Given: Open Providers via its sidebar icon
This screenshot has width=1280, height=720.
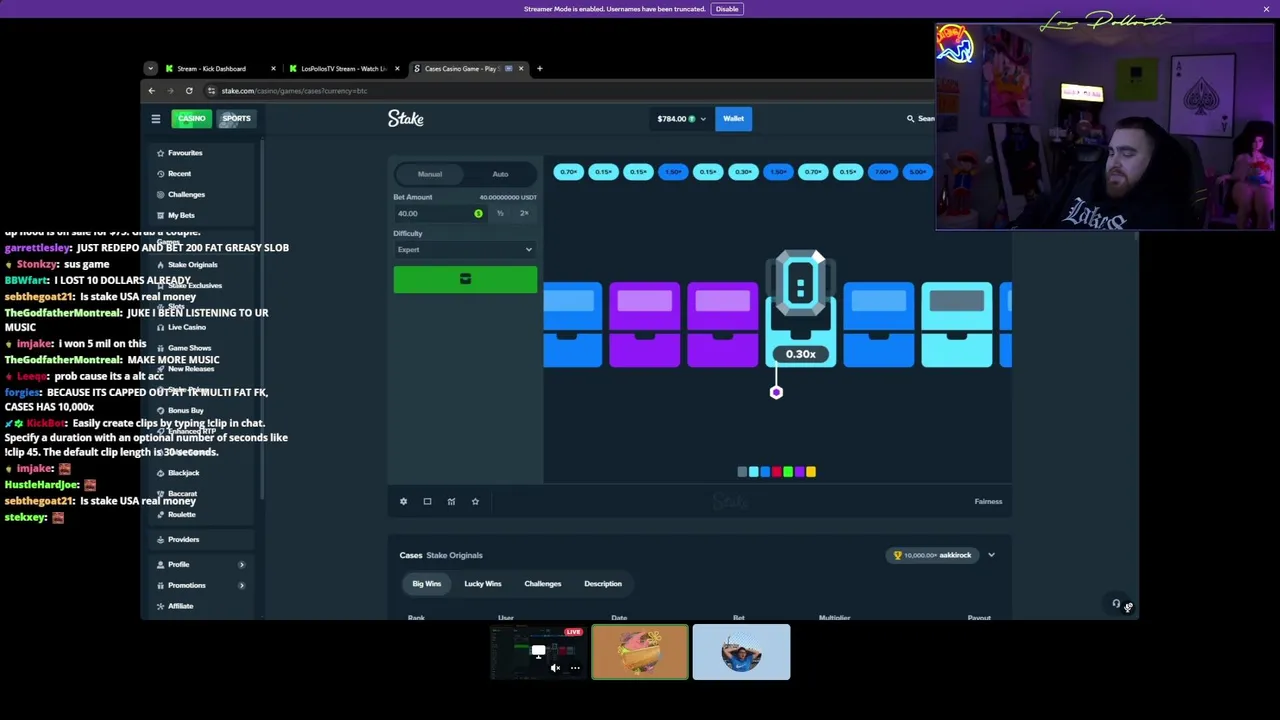Looking at the screenshot, I should click(160, 540).
